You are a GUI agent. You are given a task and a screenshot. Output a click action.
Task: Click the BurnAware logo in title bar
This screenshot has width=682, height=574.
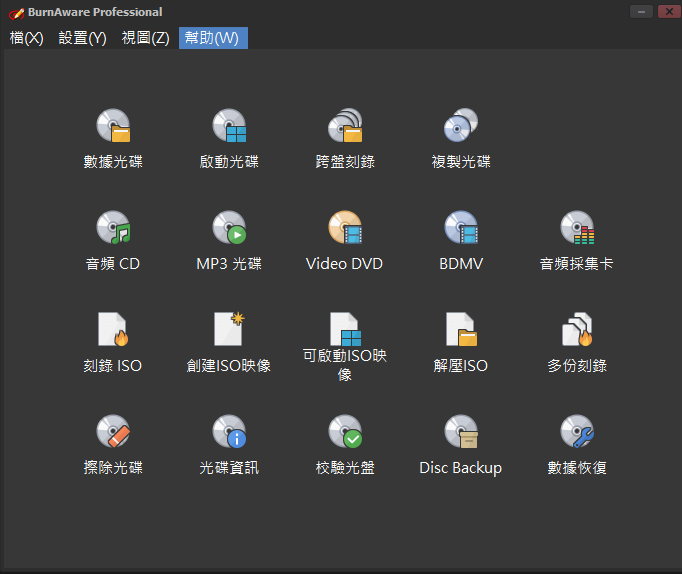(x=17, y=13)
